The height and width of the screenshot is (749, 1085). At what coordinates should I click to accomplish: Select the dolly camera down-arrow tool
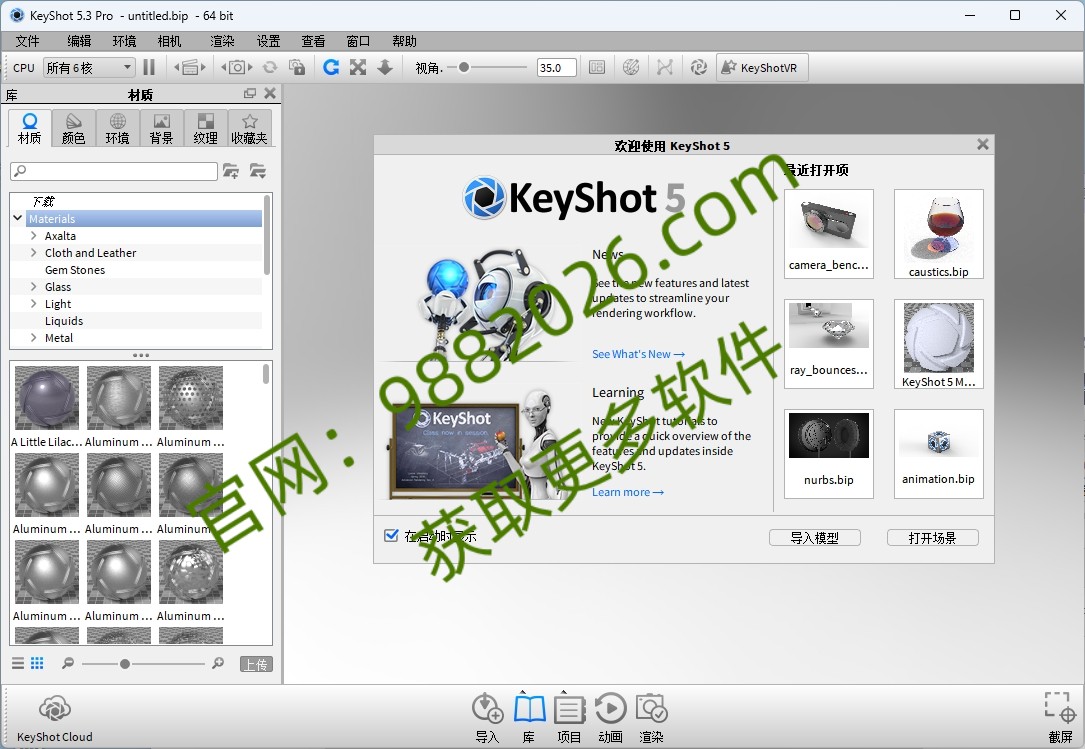tap(385, 67)
